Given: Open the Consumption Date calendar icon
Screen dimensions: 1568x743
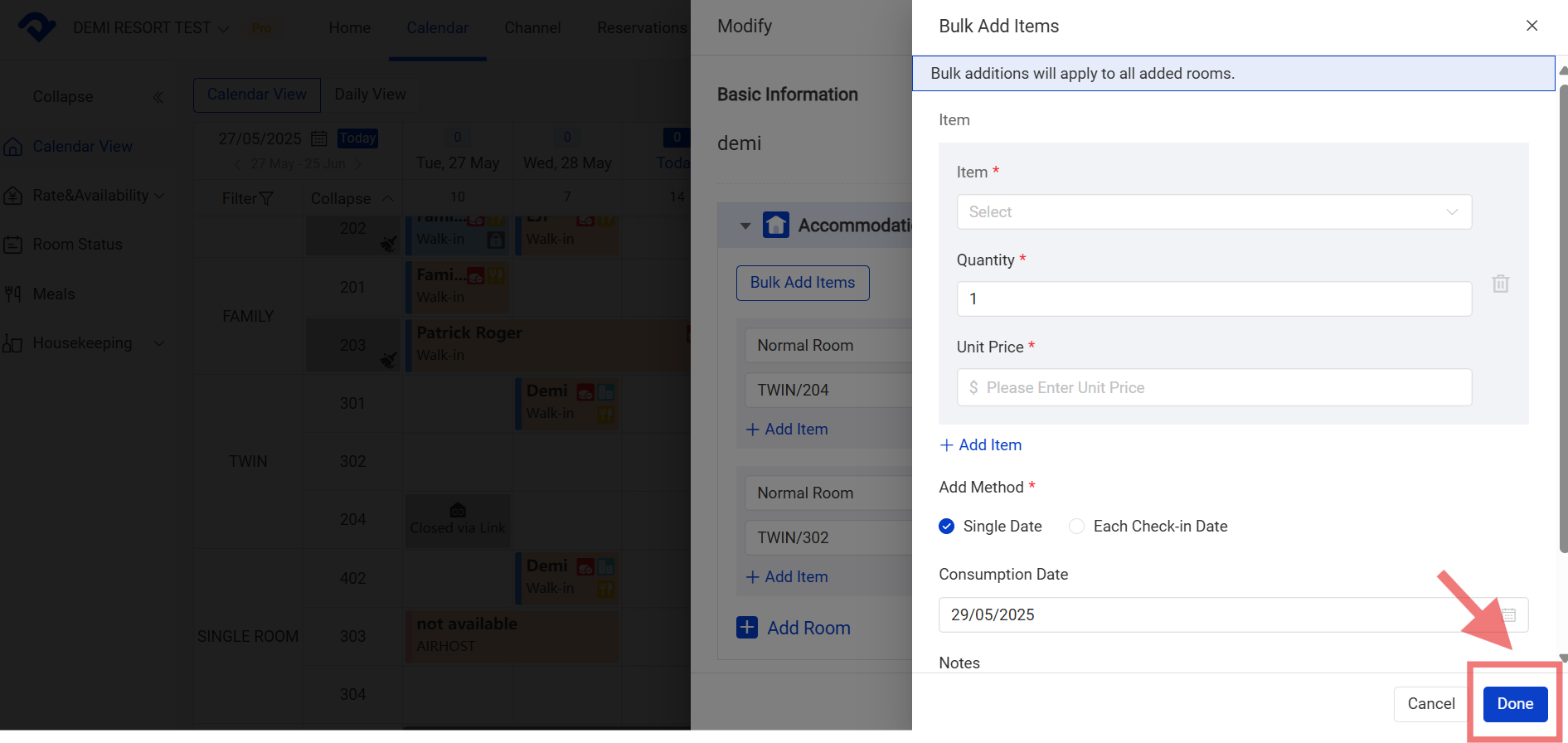Looking at the screenshot, I should point(1508,614).
